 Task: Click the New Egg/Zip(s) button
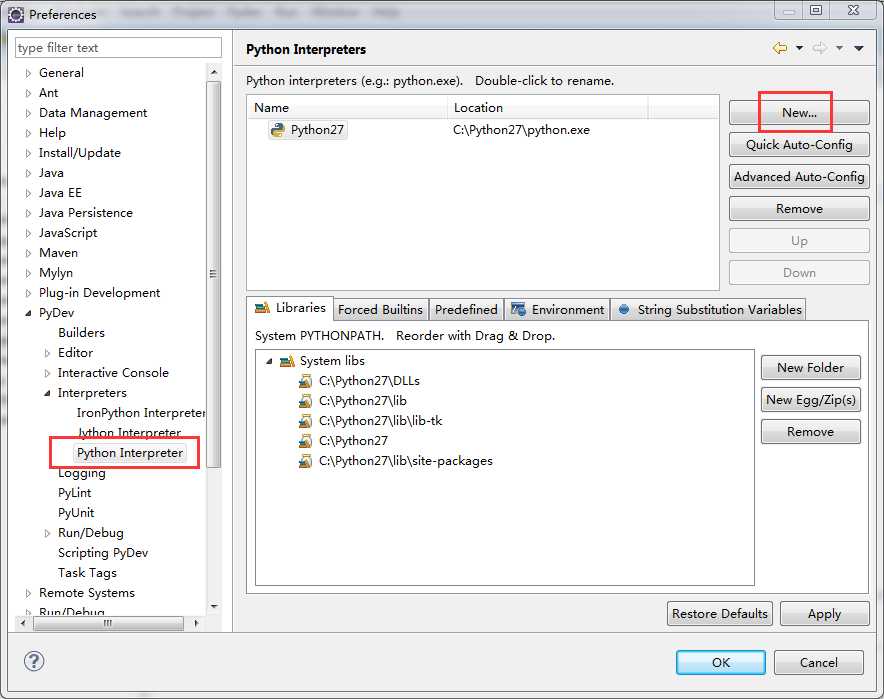point(811,400)
